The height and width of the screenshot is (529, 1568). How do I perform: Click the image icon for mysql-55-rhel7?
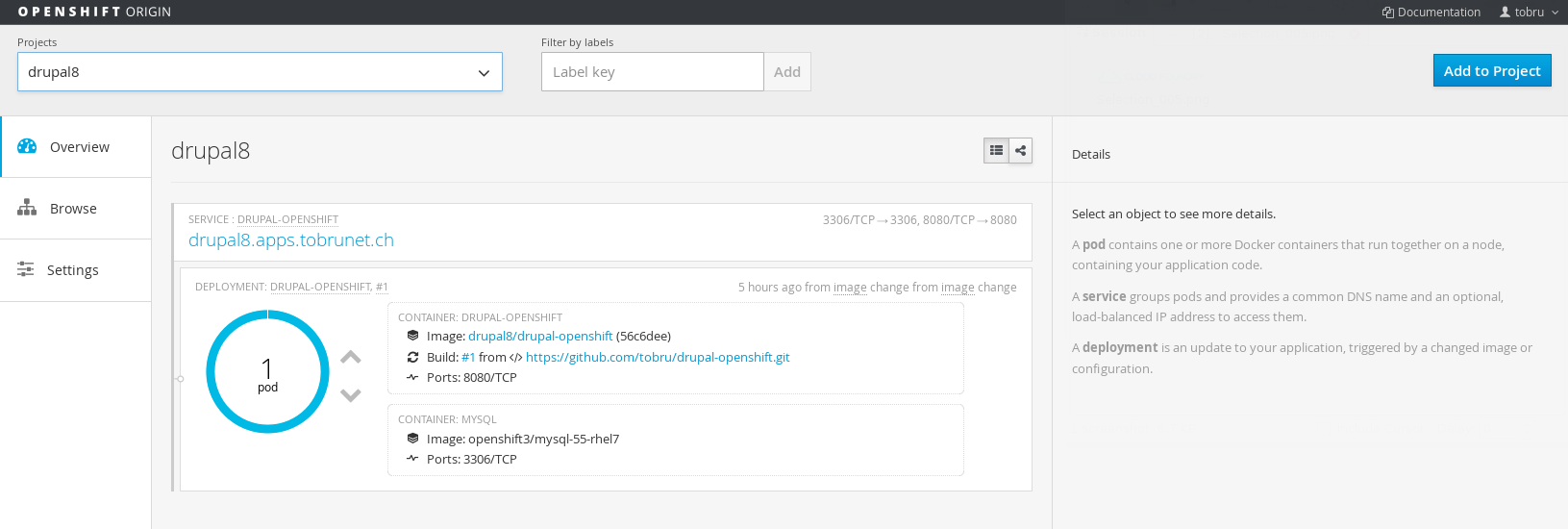tap(412, 439)
